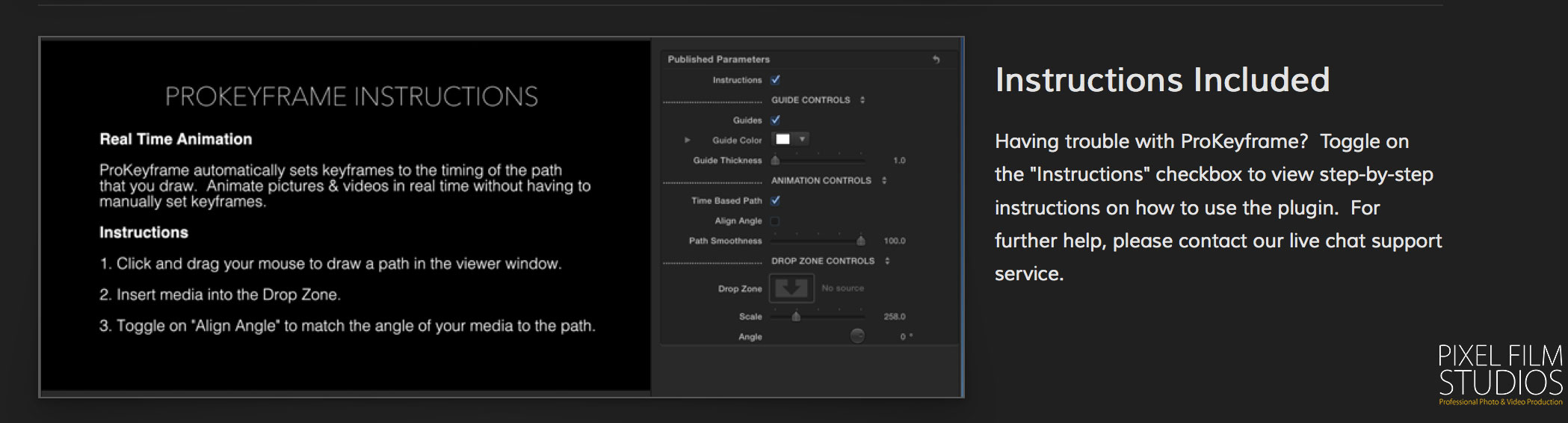Screen dimensions: 1568x423
Task: Click the reset arrow in Published Parameters
Action: (x=936, y=59)
